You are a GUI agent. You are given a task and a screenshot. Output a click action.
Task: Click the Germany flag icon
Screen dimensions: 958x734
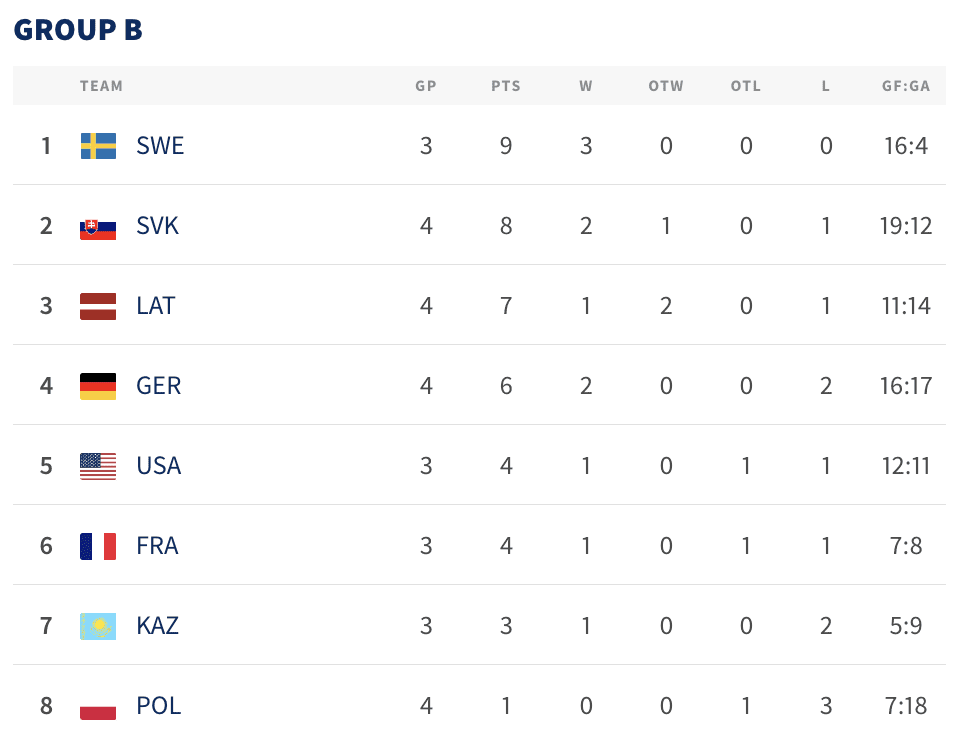tap(98, 386)
